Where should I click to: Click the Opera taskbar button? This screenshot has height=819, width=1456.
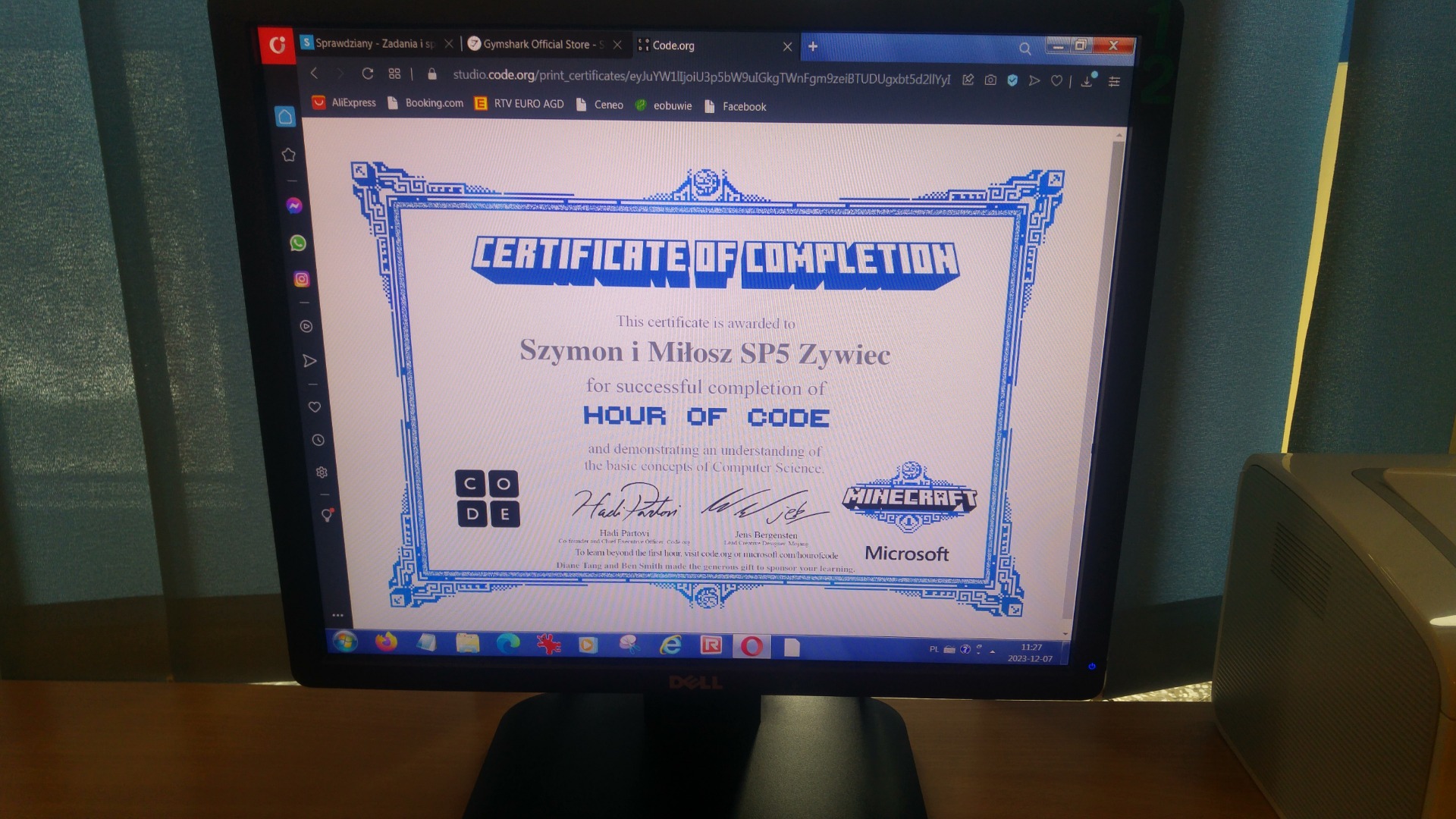pyautogui.click(x=752, y=646)
